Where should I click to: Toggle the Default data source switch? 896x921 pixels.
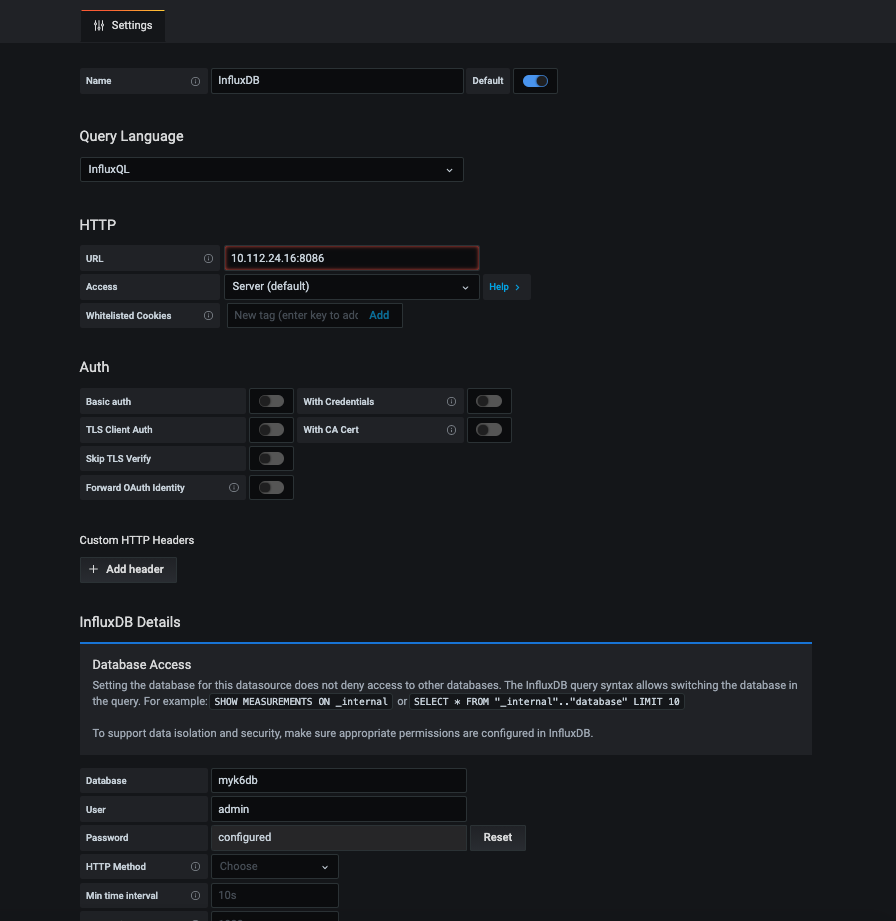point(535,81)
